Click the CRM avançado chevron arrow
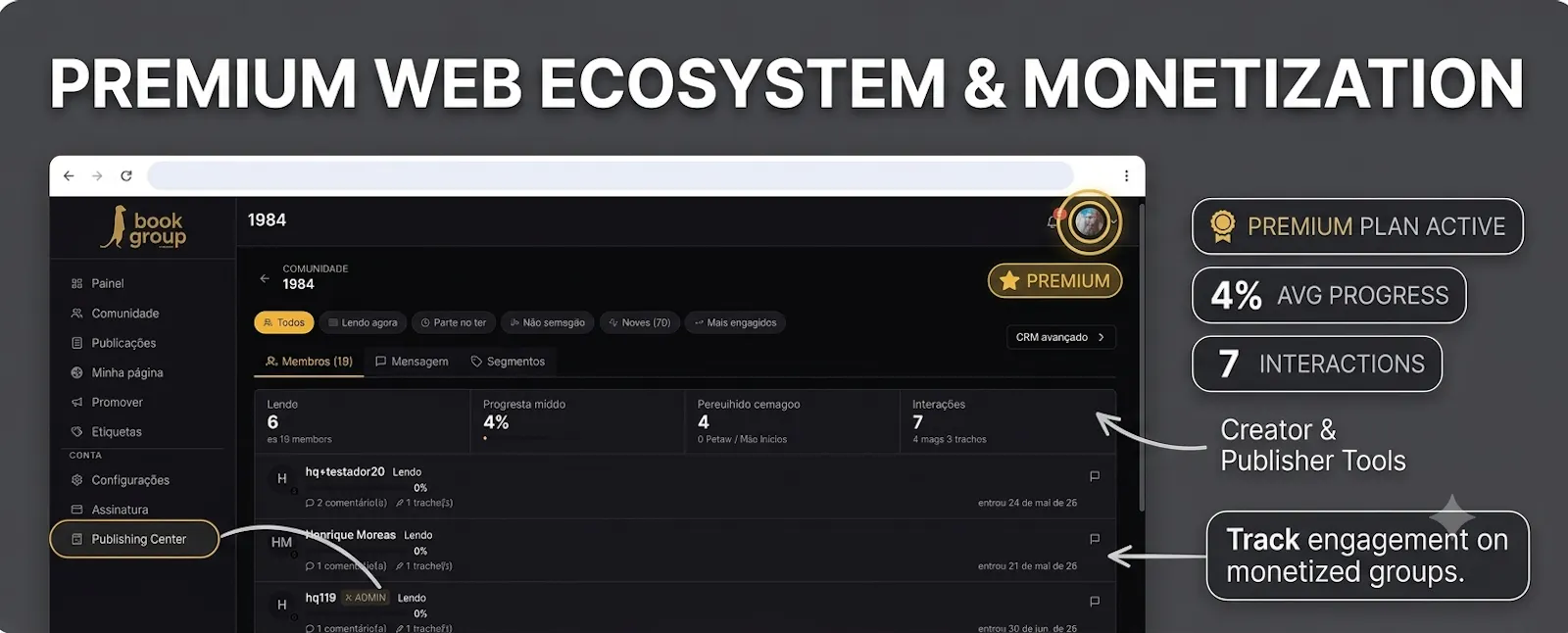Viewport: 1568px width, 633px height. click(x=1102, y=337)
